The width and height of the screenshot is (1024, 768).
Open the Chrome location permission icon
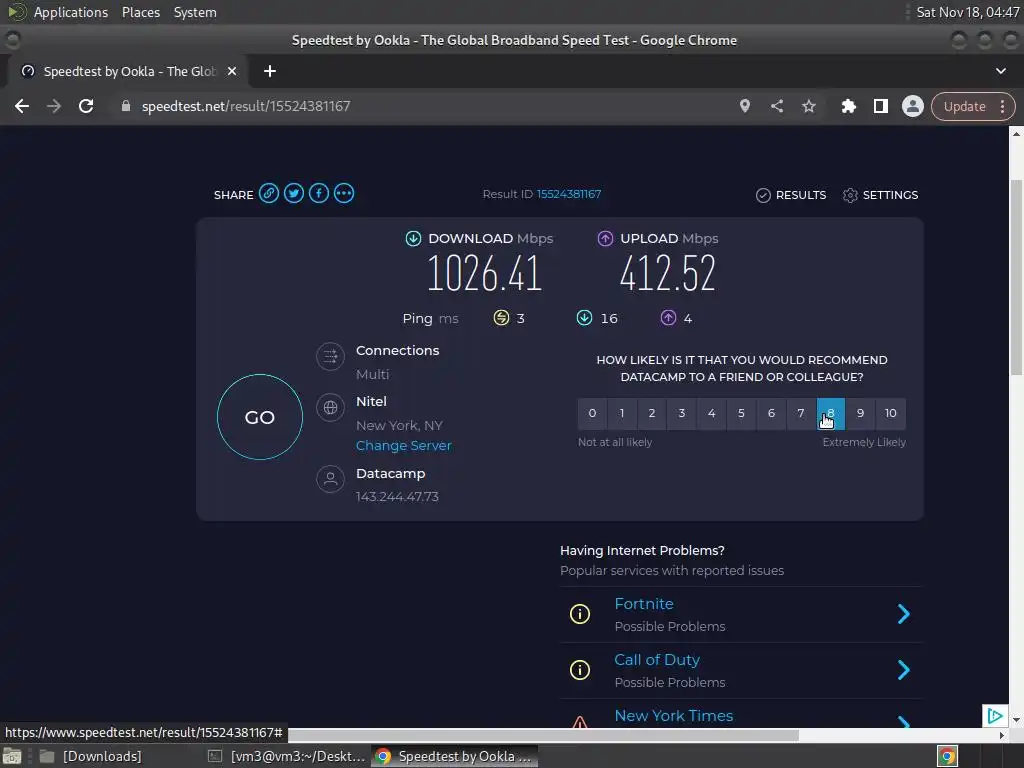click(x=744, y=106)
